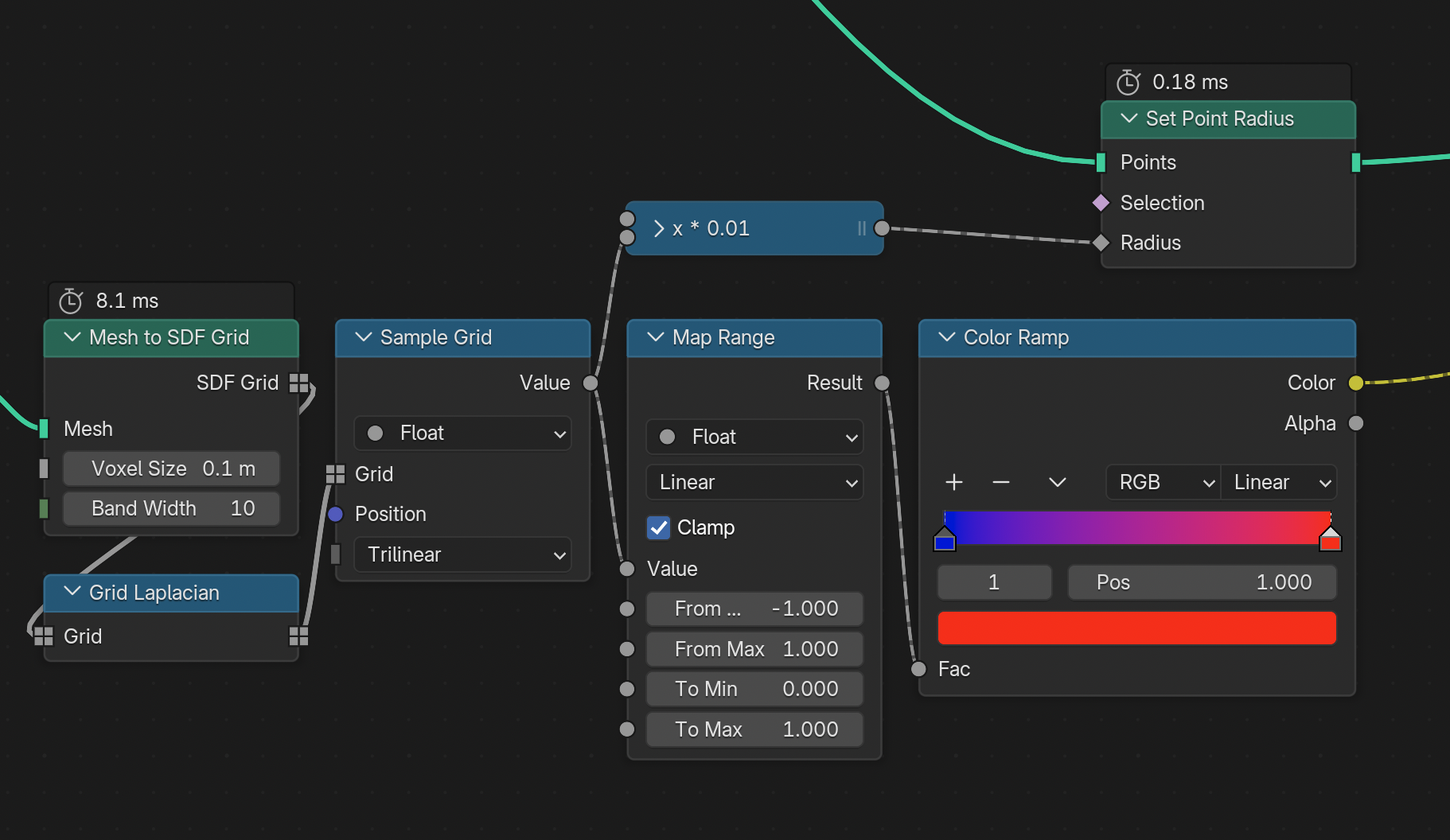Toggle the Clamp checkbox in Map Range
Viewport: 1450px width, 840px height.
(x=658, y=527)
